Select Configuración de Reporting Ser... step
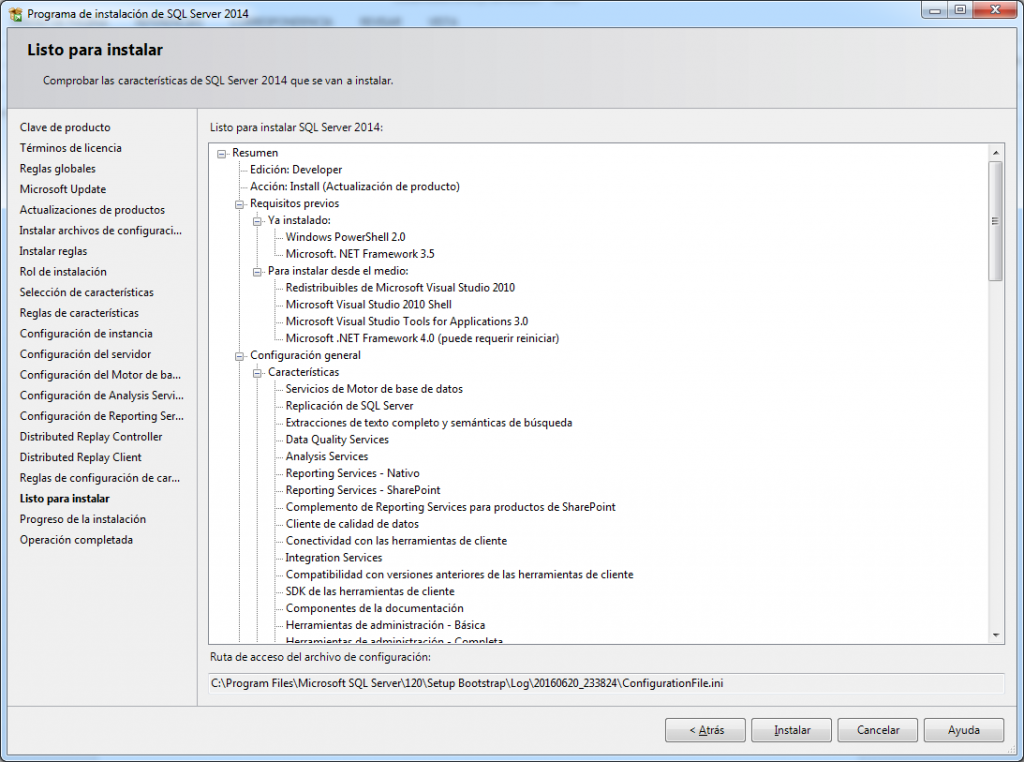This screenshot has width=1024, height=762. pyautogui.click(x=101, y=417)
